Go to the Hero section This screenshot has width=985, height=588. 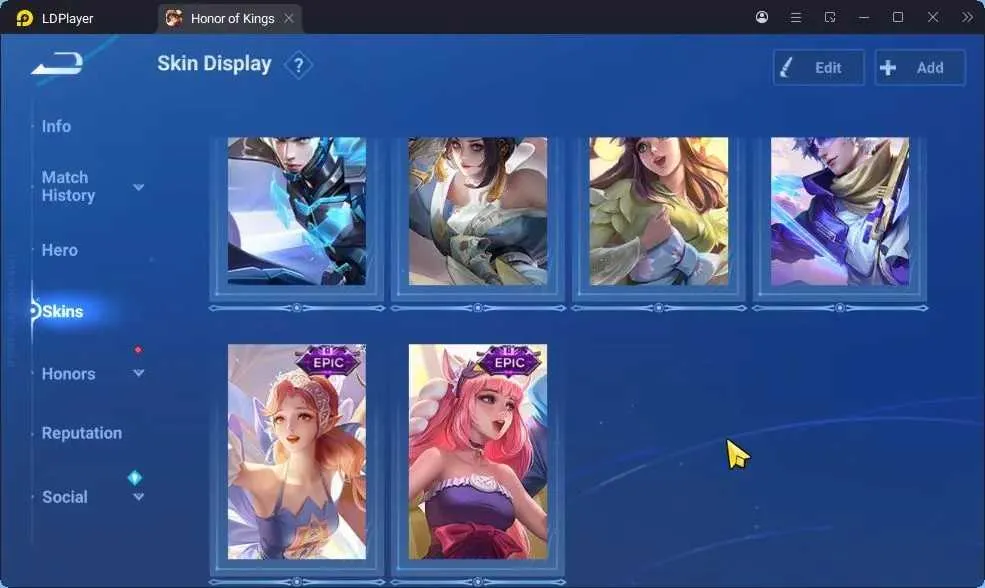tap(60, 250)
